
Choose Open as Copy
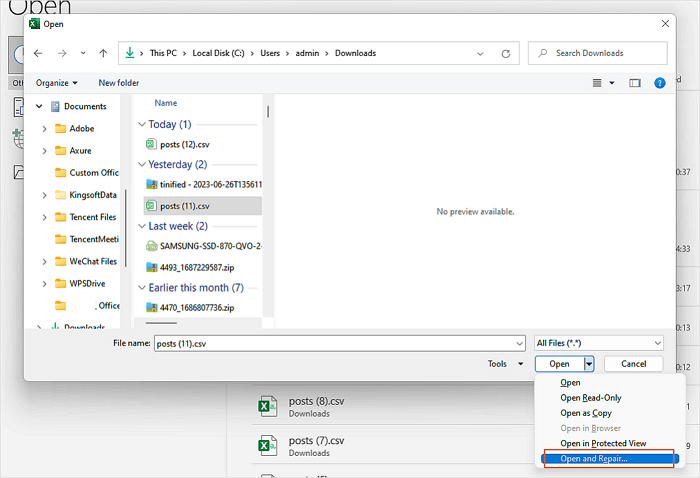(586, 413)
